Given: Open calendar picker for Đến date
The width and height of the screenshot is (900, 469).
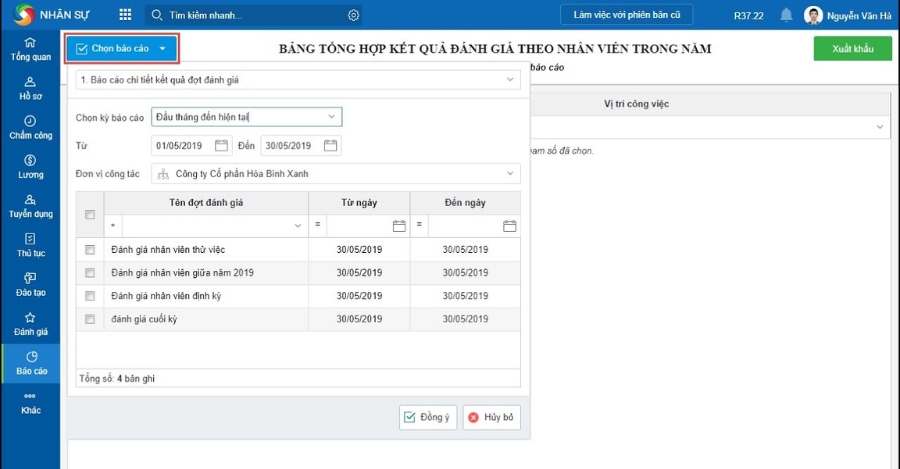Looking at the screenshot, I should pyautogui.click(x=331, y=146).
